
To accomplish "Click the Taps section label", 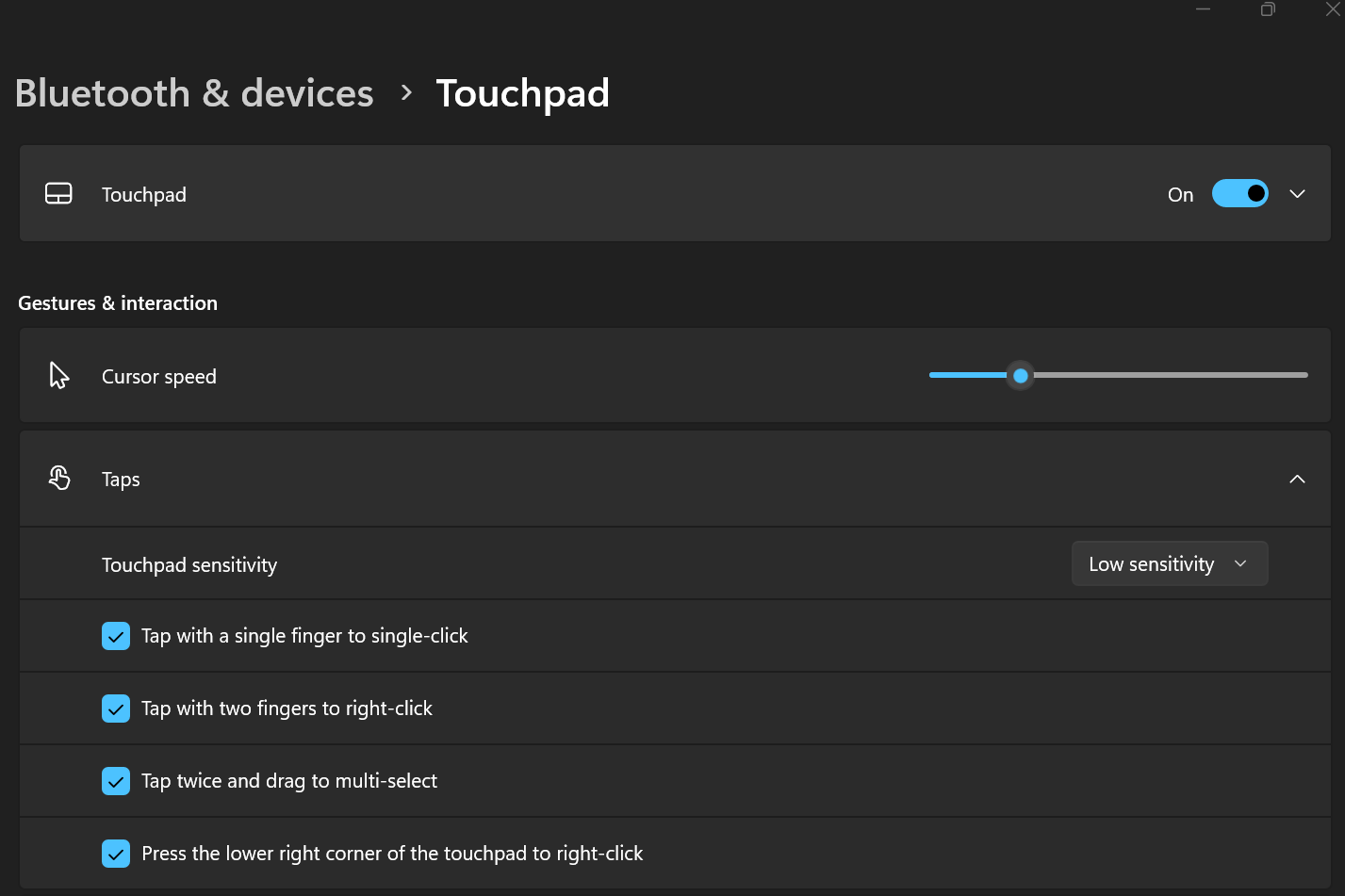I will click(121, 480).
